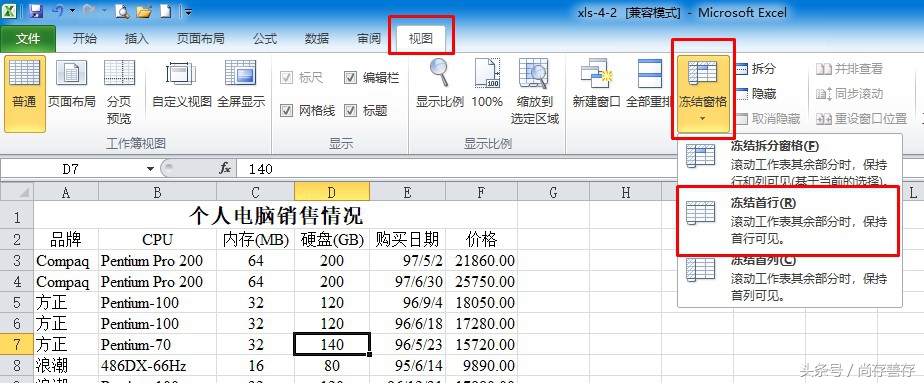Click the Undo arrow icon
This screenshot has height=383, width=924.
(57, 11)
